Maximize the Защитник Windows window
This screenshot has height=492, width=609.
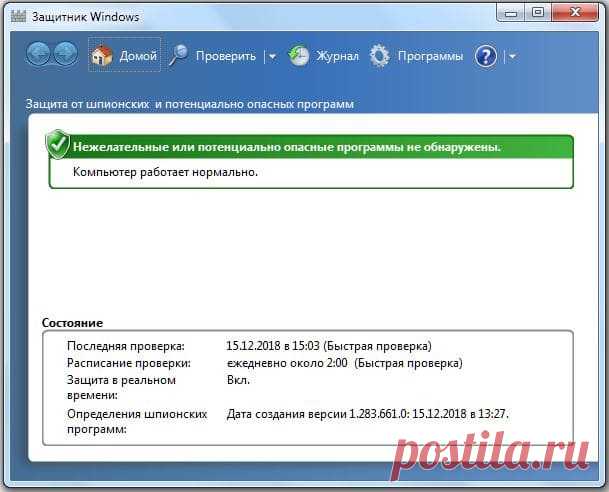pos(538,13)
